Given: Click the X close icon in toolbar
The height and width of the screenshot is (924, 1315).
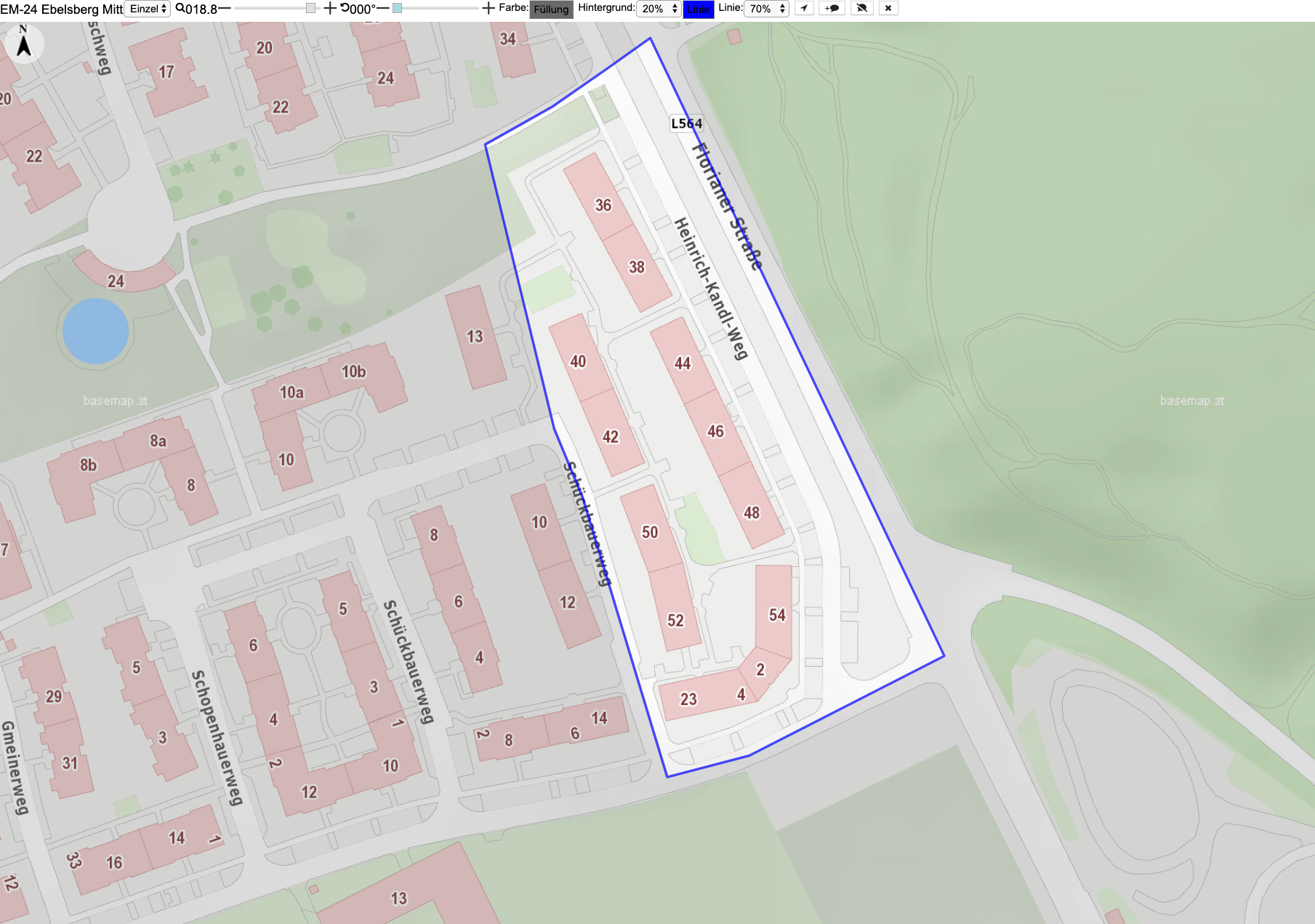Looking at the screenshot, I should (x=888, y=9).
